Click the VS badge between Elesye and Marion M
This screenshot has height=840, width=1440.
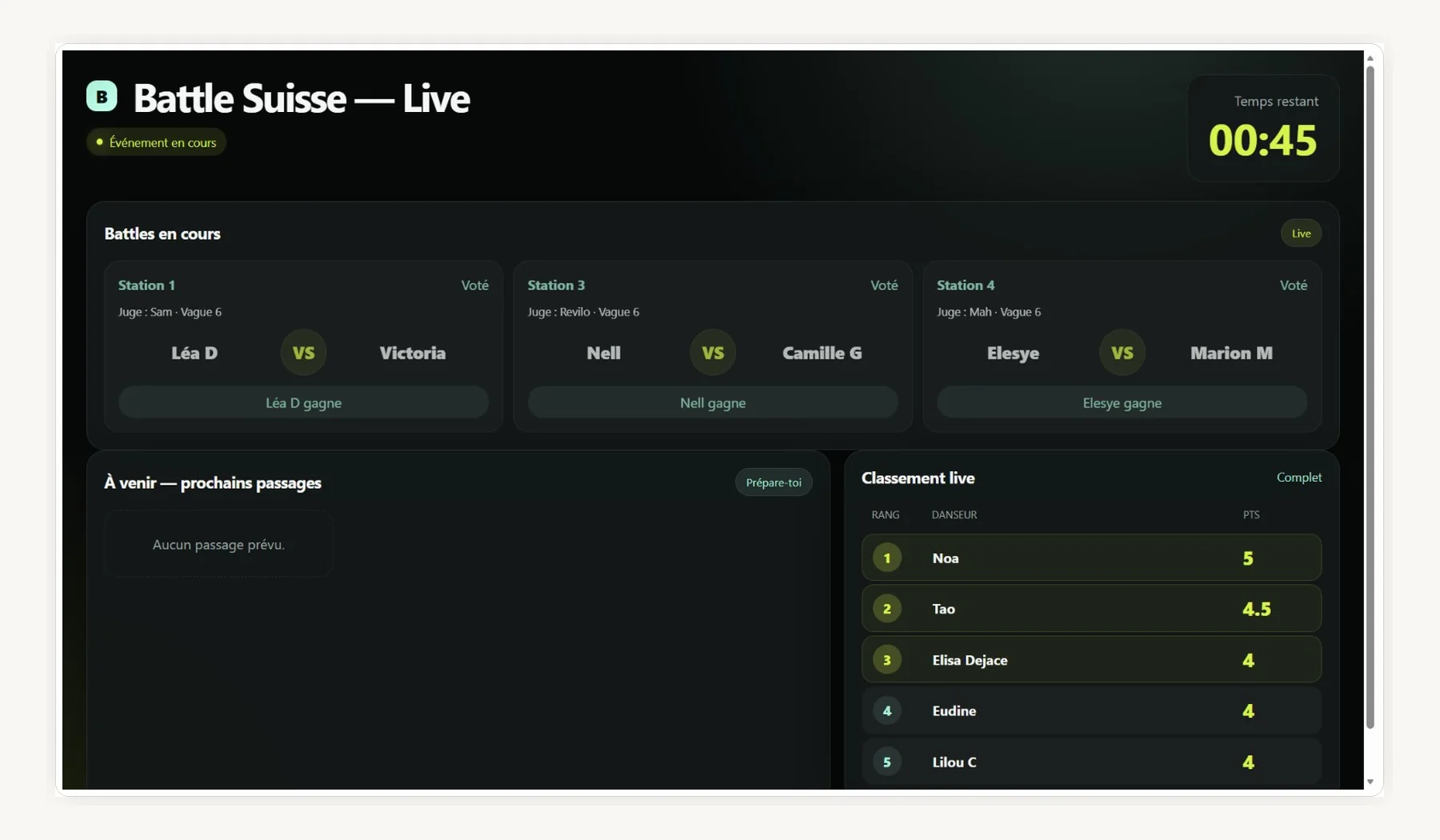coord(1122,353)
